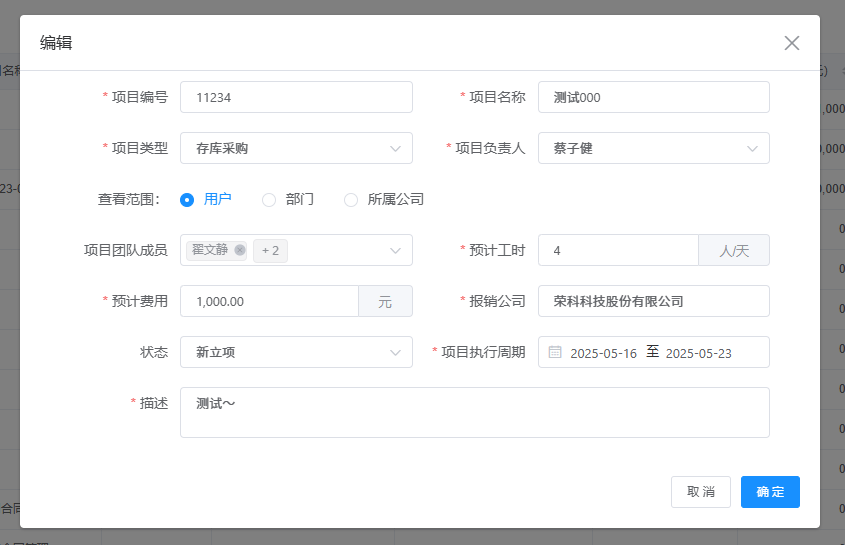
Task: Click the 确定 button
Action: (770, 492)
